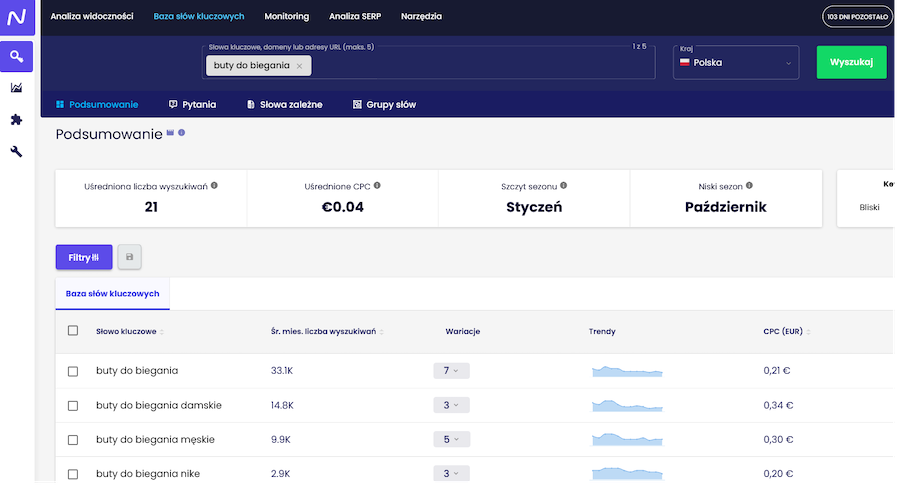The height and width of the screenshot is (486, 900).
Task: Switch to the Słowa zależne tab
Action: (285, 104)
